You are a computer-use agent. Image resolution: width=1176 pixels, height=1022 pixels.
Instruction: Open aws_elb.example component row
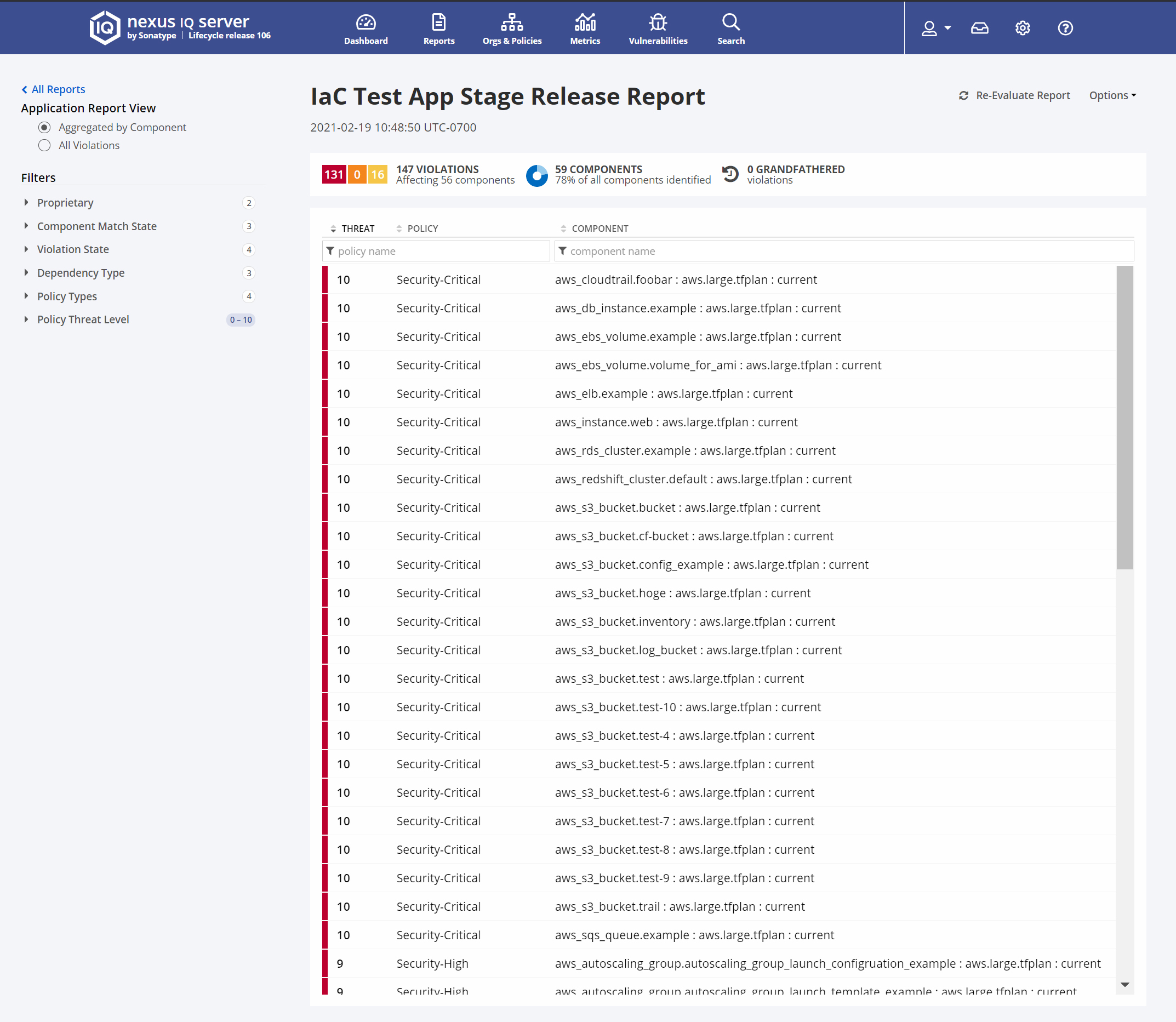click(x=718, y=393)
